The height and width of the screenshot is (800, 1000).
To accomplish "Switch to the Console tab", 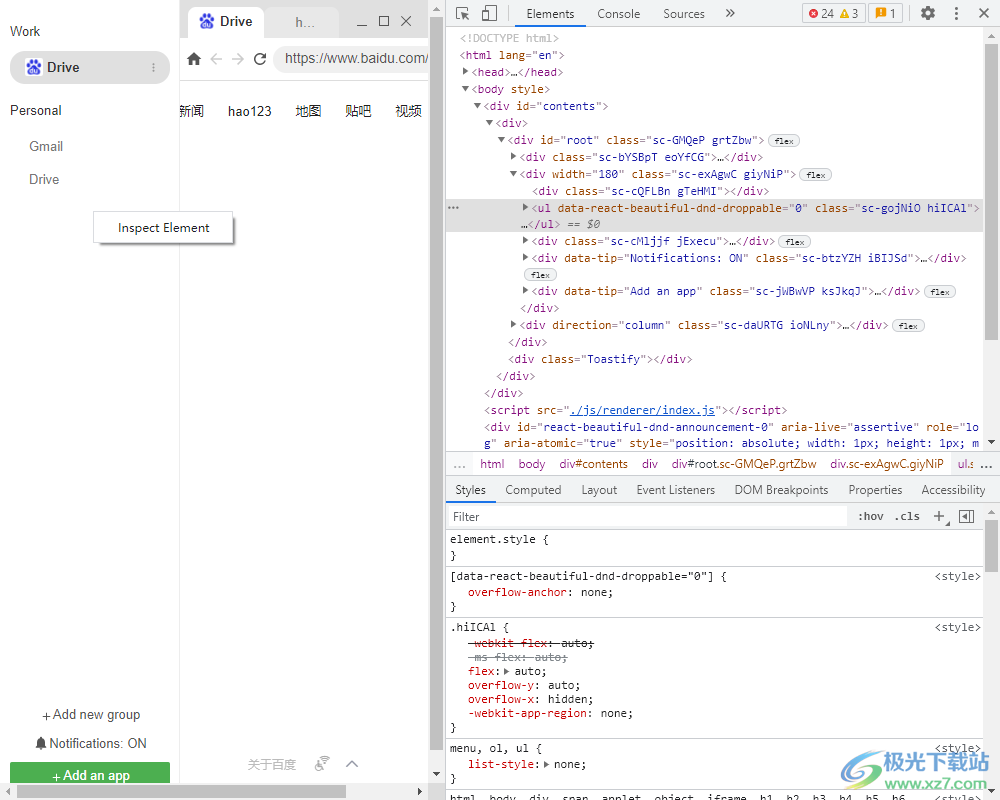I will (618, 13).
